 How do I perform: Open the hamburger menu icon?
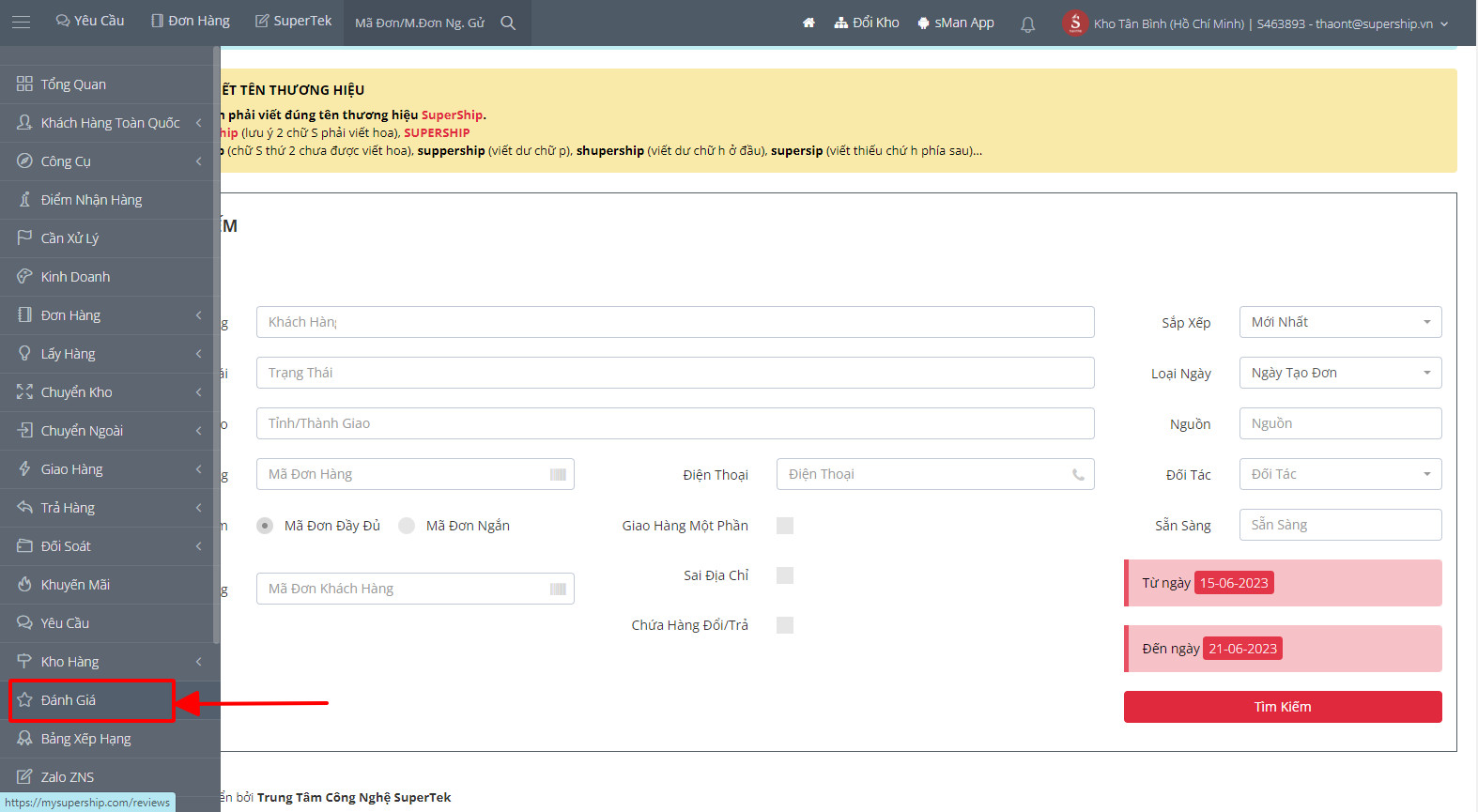[x=21, y=22]
